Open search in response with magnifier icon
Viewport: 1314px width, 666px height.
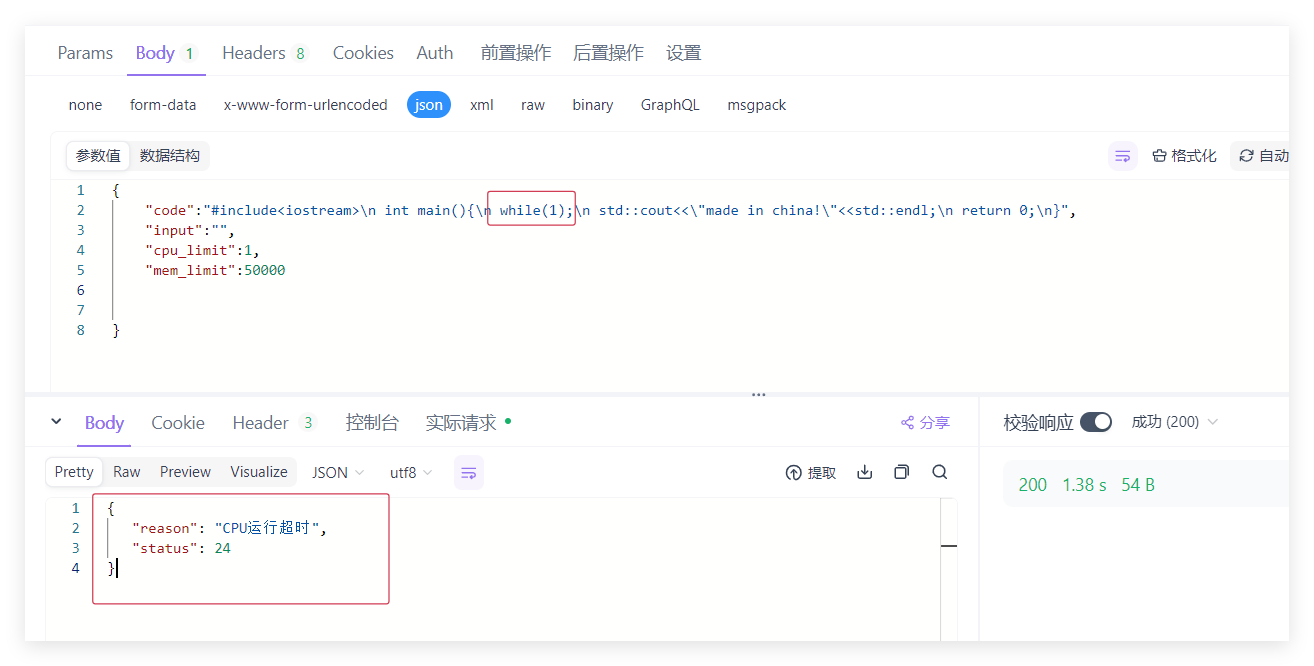(939, 472)
